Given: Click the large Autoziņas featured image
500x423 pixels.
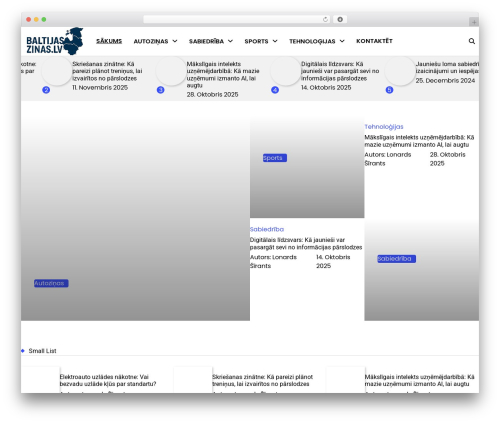Looking at the screenshot, I should click(135, 218).
